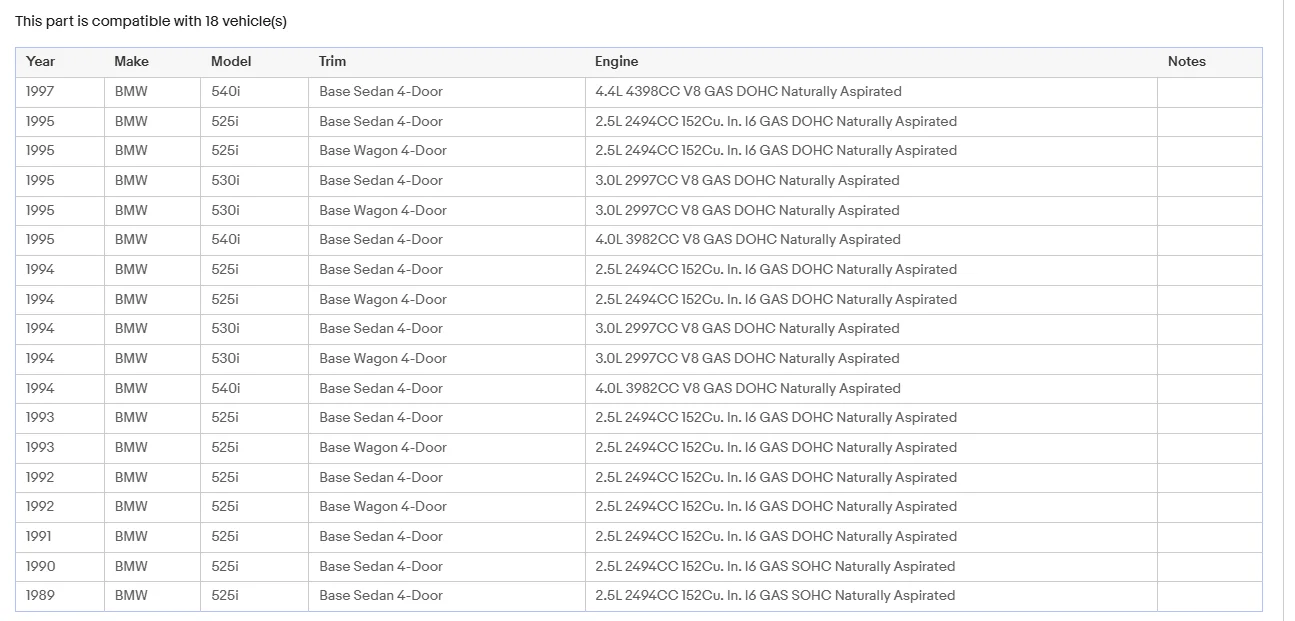
Task: Click the Trim cell in the 1990 row
Action: (381, 567)
